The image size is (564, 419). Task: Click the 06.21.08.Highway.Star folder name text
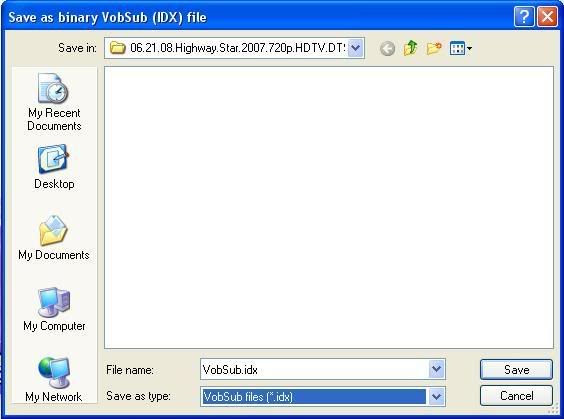[238, 48]
